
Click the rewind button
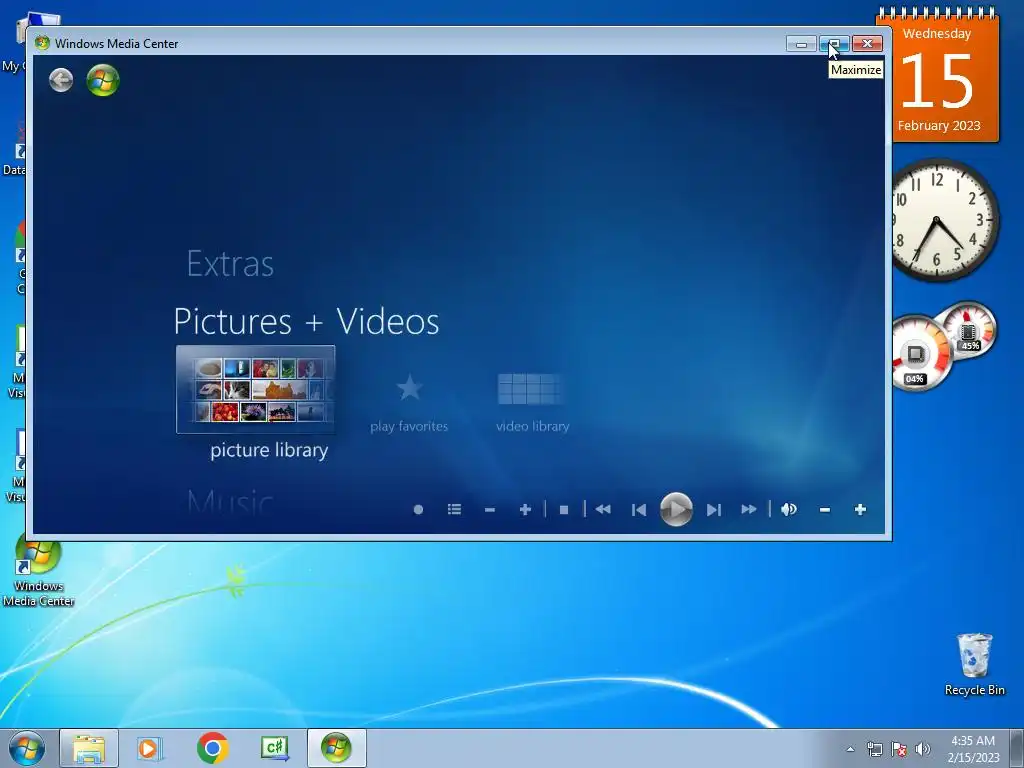click(603, 509)
